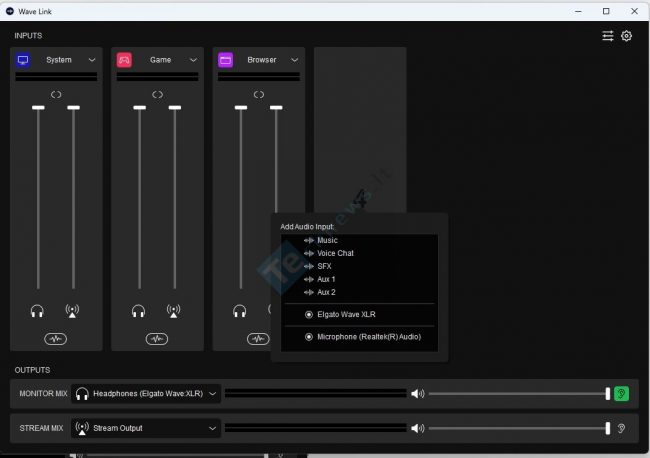Click the Browser channel window icon

pyautogui.click(x=226, y=60)
